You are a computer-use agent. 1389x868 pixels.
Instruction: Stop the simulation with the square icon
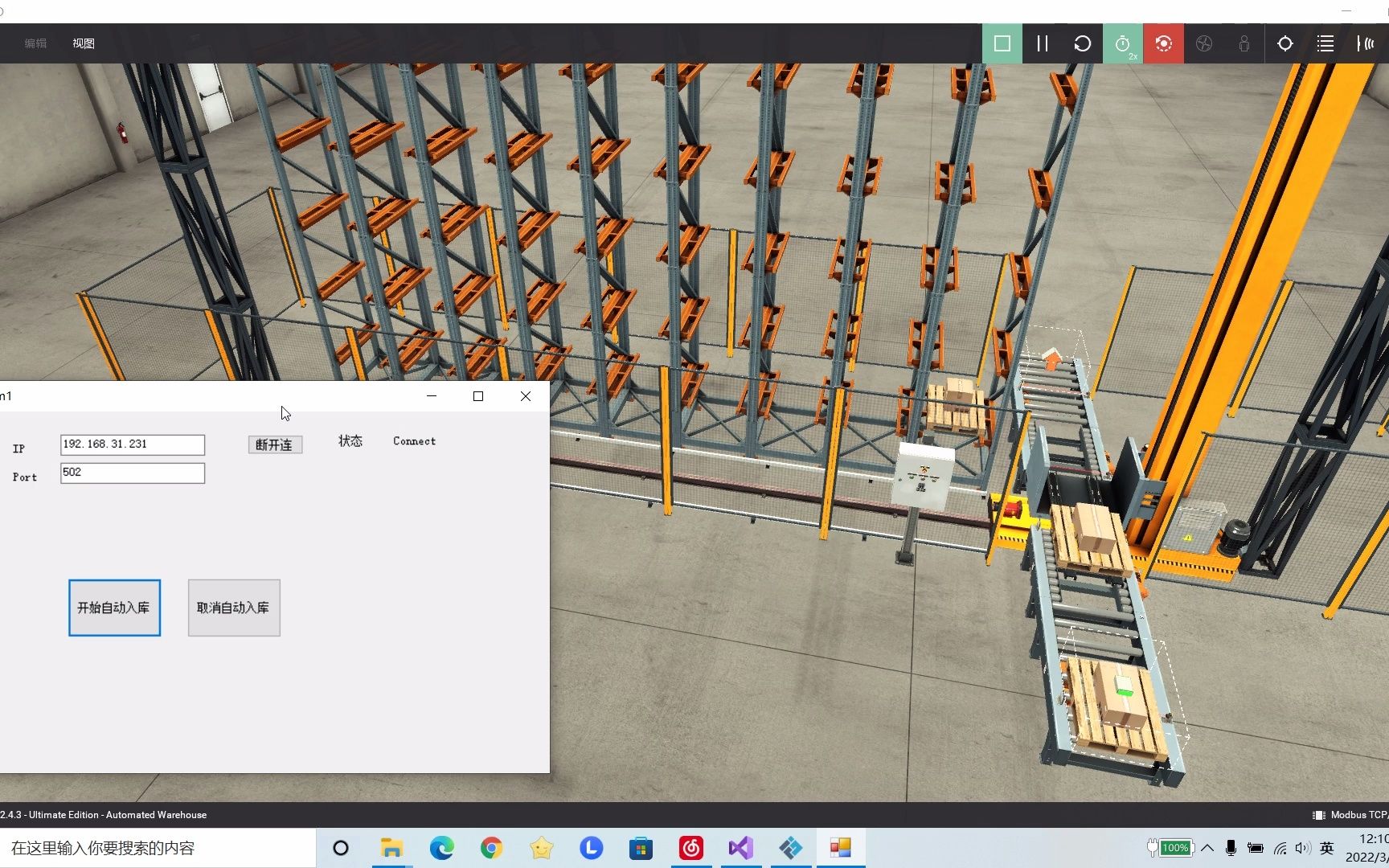pyautogui.click(x=1002, y=43)
